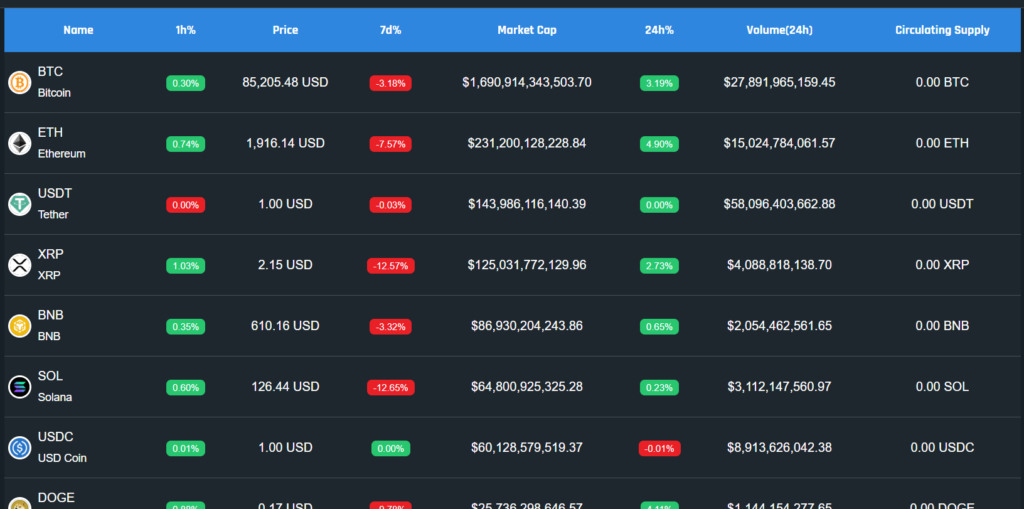1024x509 pixels.
Task: Click the Tether logo icon
Action: (20, 204)
